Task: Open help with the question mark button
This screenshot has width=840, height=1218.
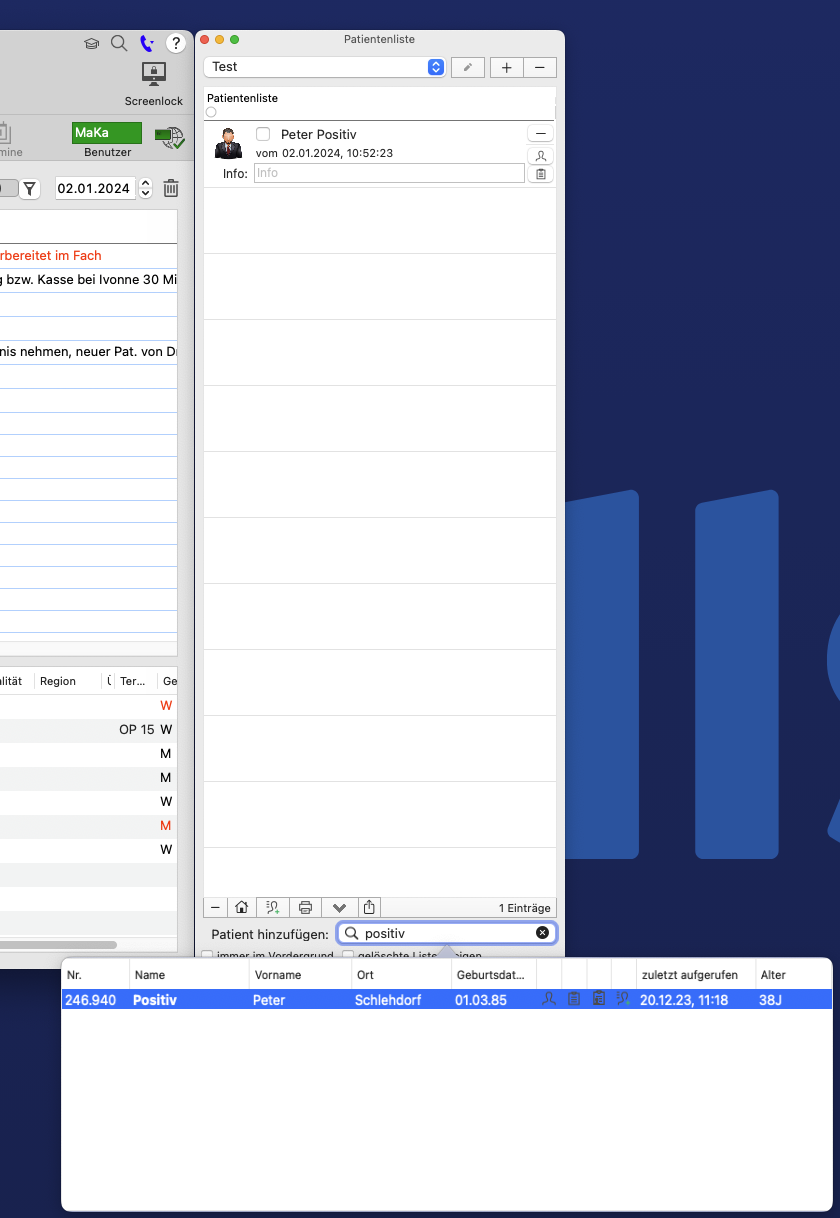Action: (x=175, y=43)
